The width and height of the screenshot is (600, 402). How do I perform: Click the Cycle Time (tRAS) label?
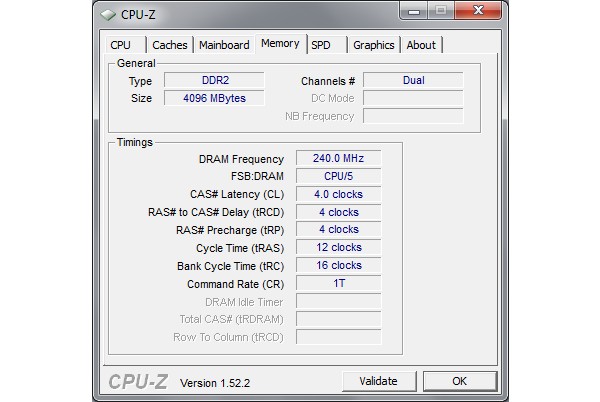[240, 248]
